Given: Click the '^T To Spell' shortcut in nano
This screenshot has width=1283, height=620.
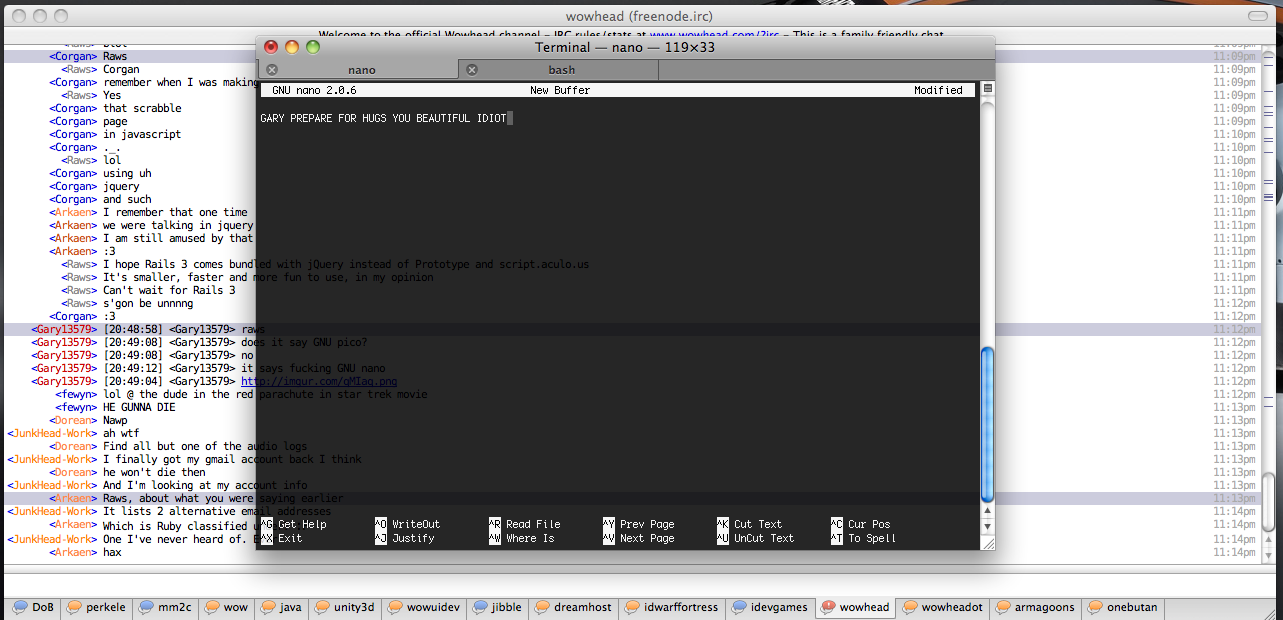Looking at the screenshot, I should click(x=864, y=538).
